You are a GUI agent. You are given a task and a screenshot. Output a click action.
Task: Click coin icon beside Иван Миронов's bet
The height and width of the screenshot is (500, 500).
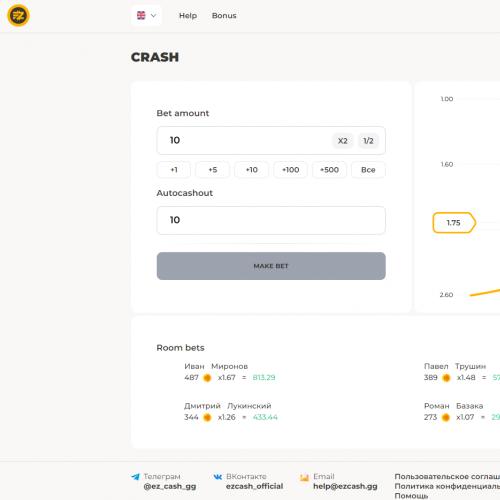[207, 378]
